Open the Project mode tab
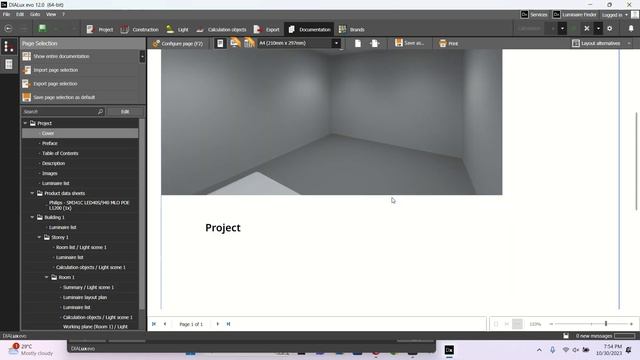The image size is (640, 360). 100,29
